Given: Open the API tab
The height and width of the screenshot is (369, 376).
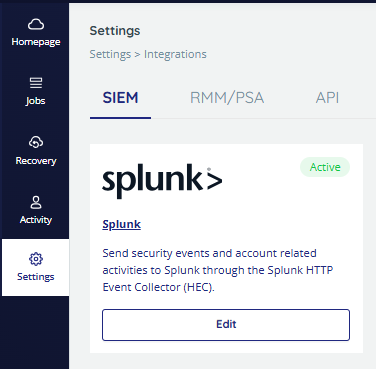Looking at the screenshot, I should [x=327, y=98].
